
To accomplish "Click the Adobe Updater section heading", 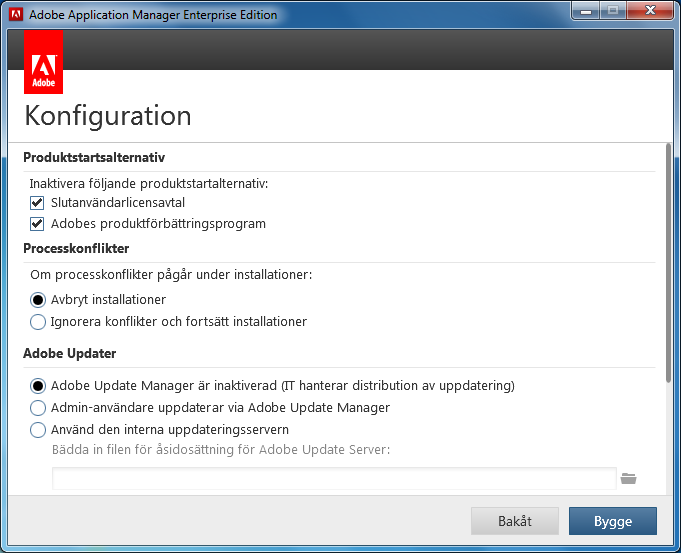I will click(69, 353).
